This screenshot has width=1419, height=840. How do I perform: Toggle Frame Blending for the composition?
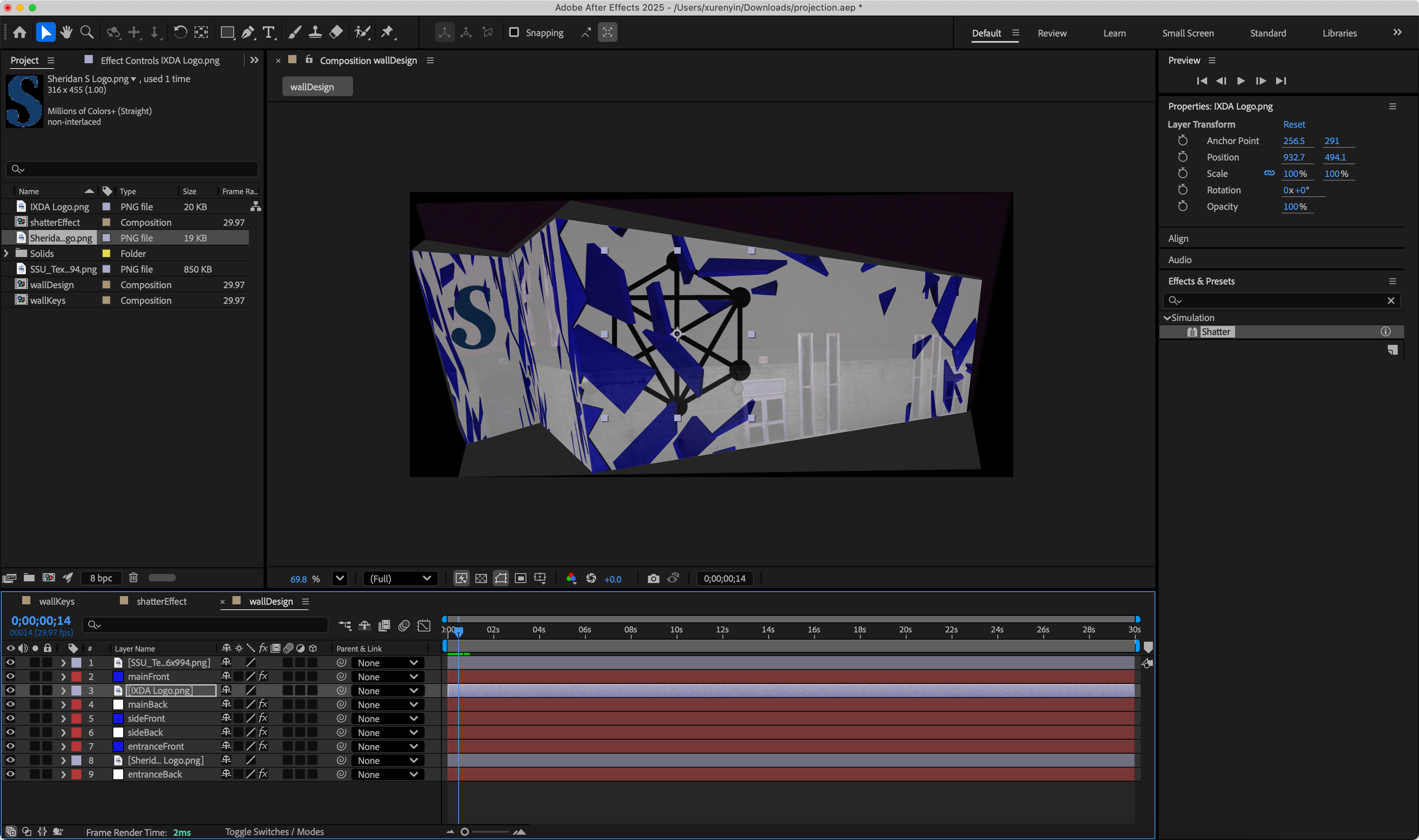click(384, 625)
